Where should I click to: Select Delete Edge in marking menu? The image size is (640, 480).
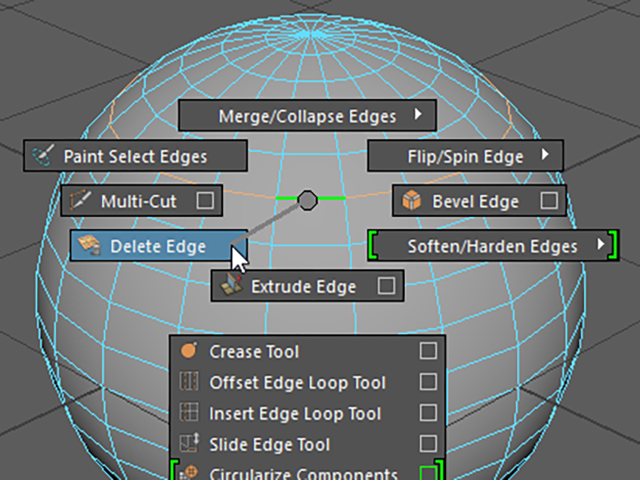point(159,245)
